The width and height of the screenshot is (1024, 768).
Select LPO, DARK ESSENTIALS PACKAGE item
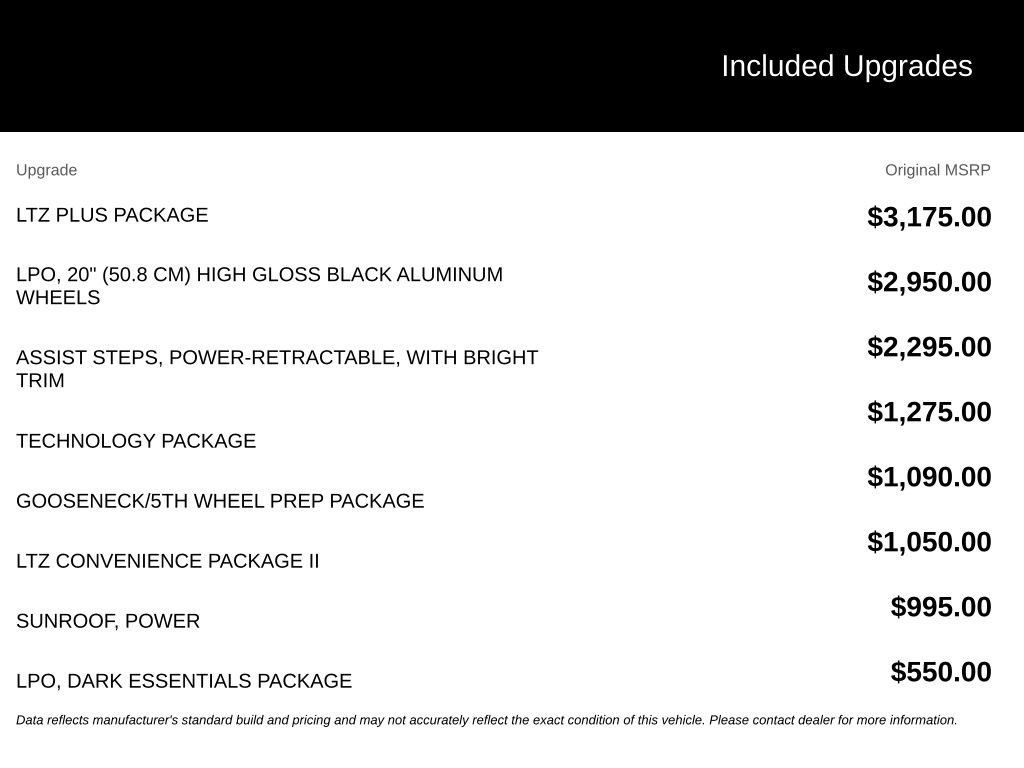point(184,681)
